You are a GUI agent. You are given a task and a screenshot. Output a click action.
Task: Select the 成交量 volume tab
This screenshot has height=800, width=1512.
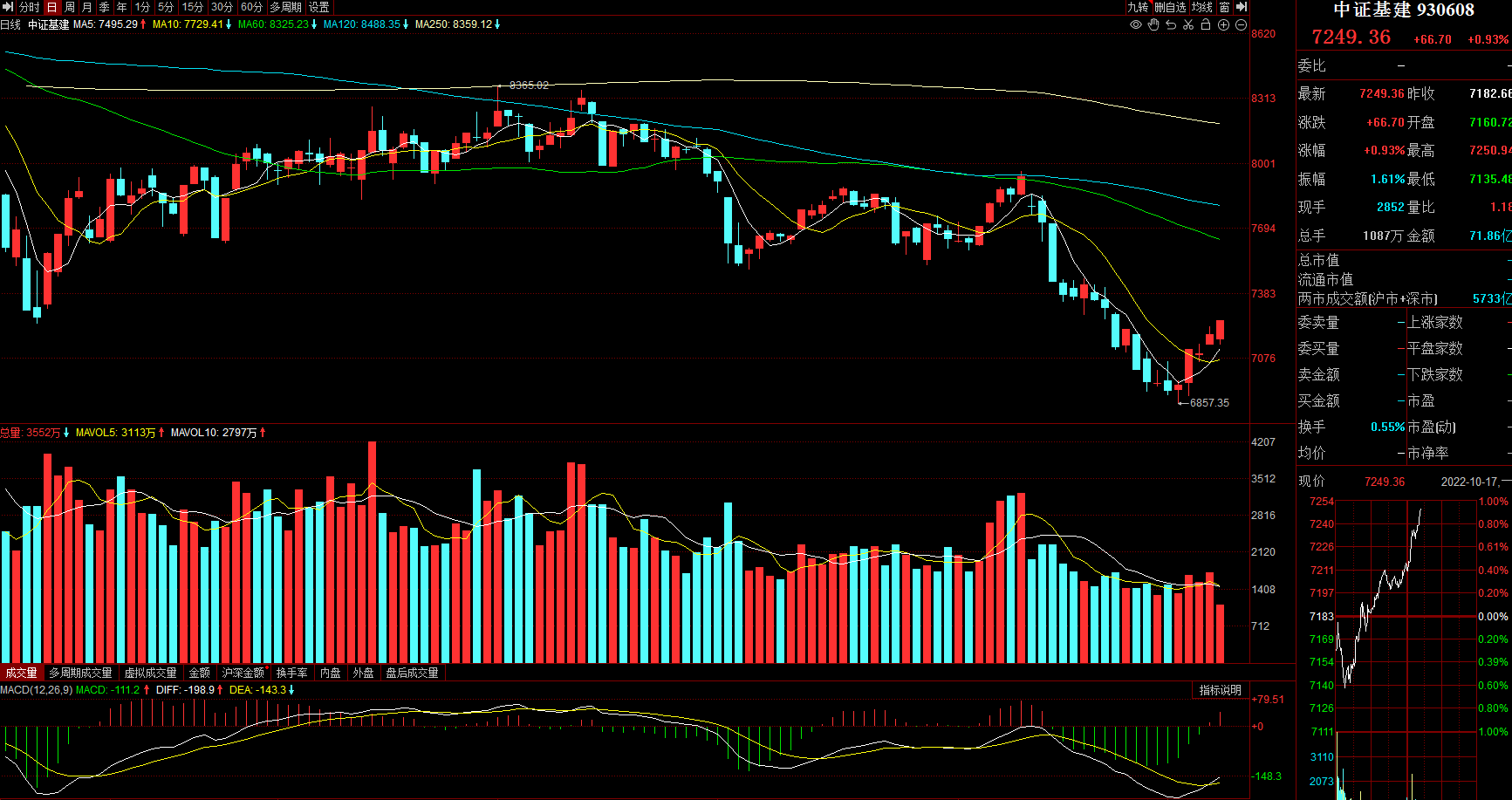[21, 673]
